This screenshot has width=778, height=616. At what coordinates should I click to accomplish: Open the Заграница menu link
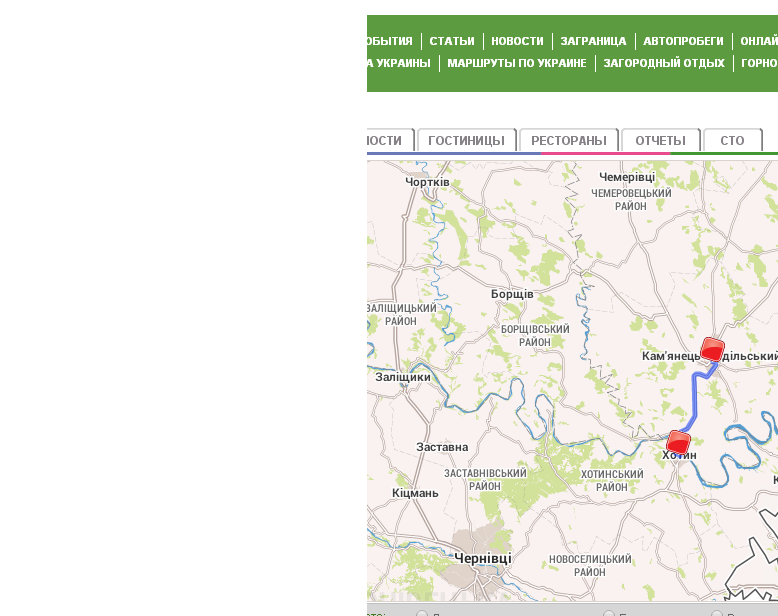coord(593,41)
